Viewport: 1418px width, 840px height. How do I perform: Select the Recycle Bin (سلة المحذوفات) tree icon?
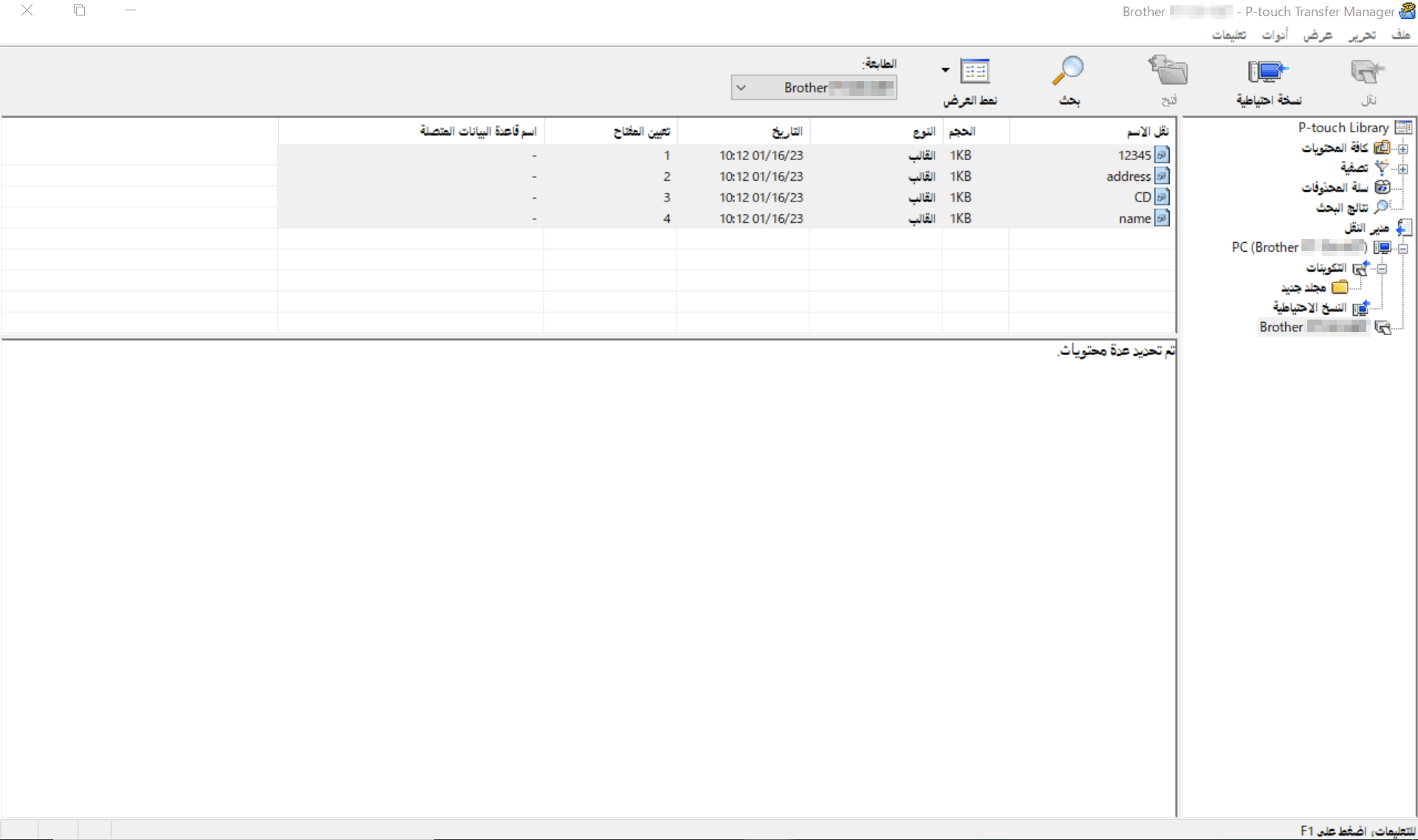[1382, 187]
